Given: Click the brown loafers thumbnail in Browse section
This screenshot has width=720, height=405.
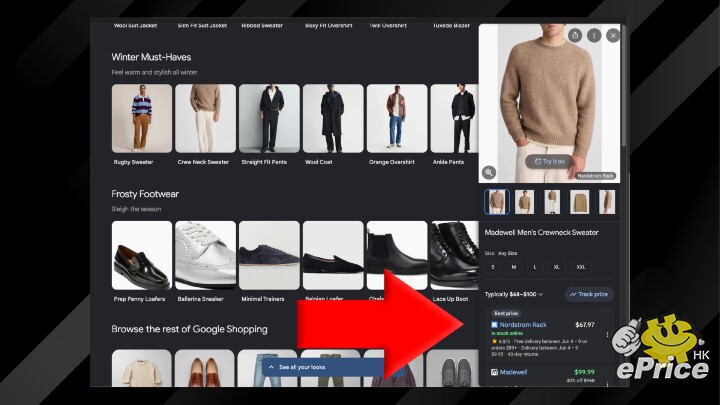Looking at the screenshot, I should pyautogui.click(x=205, y=368).
